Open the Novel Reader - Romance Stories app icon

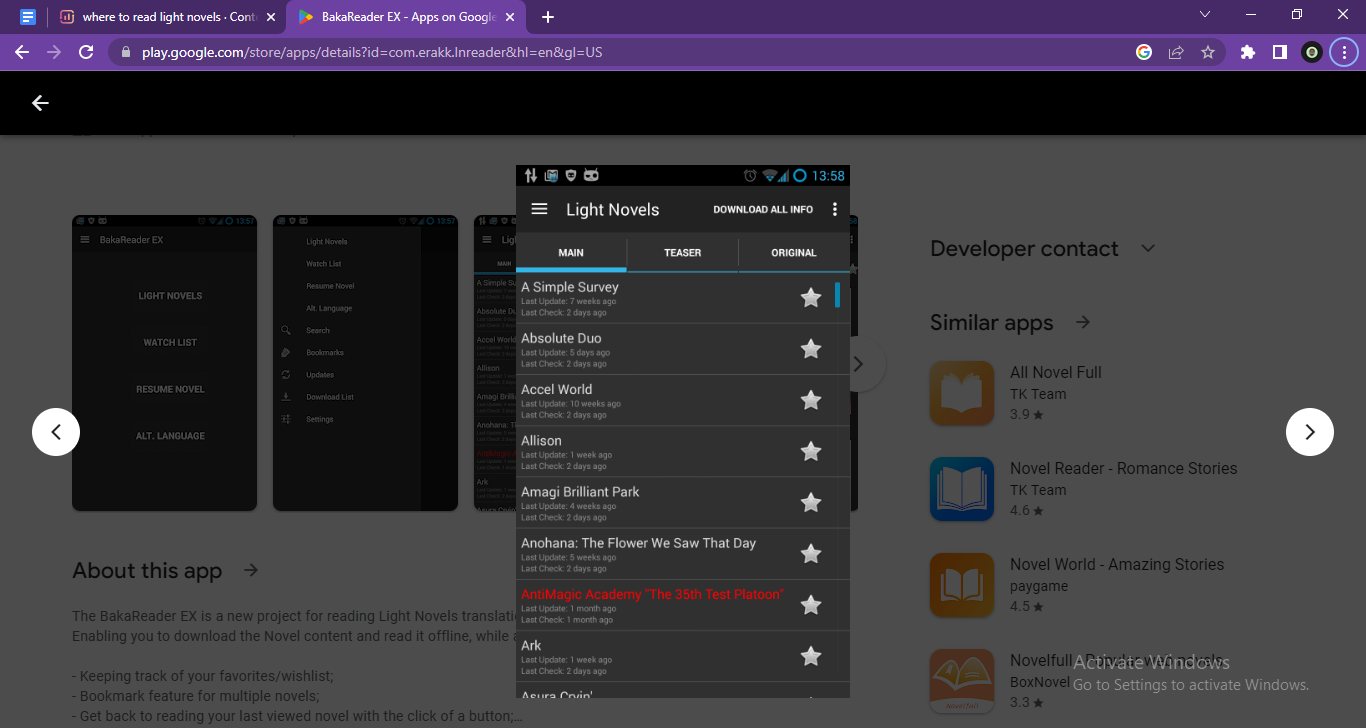coord(962,489)
